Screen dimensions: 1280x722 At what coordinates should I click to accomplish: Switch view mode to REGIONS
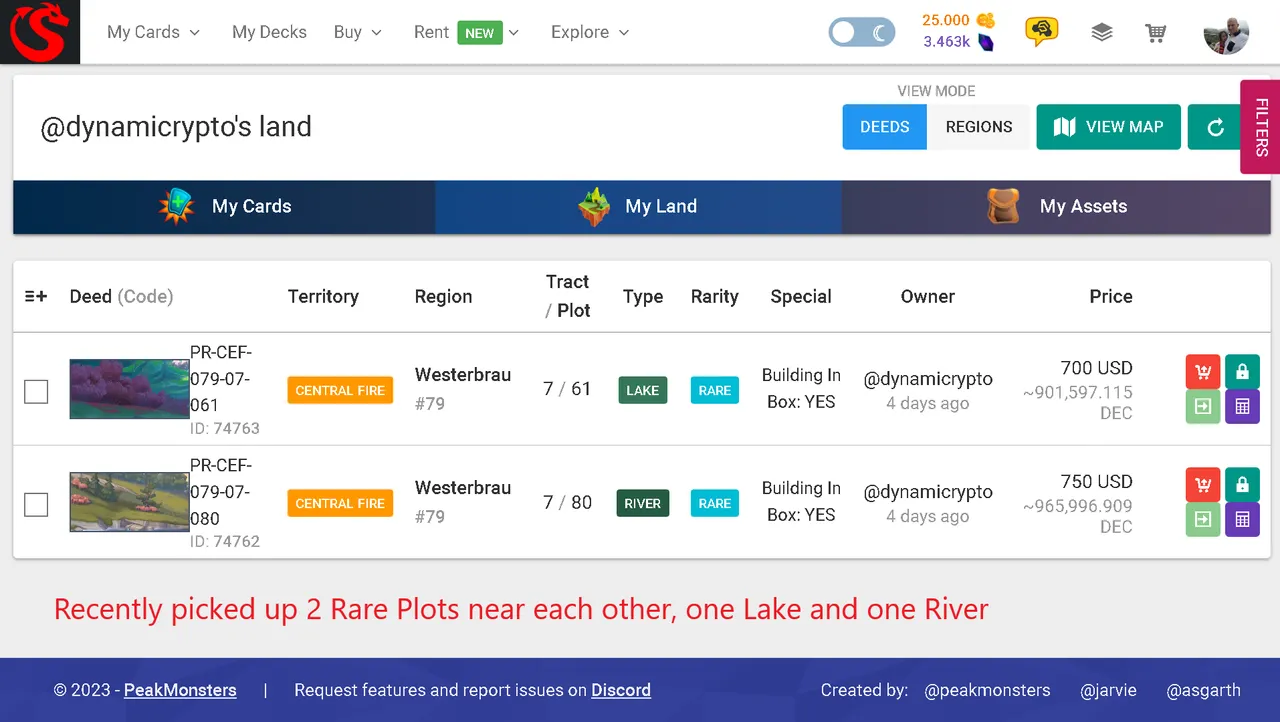point(979,127)
